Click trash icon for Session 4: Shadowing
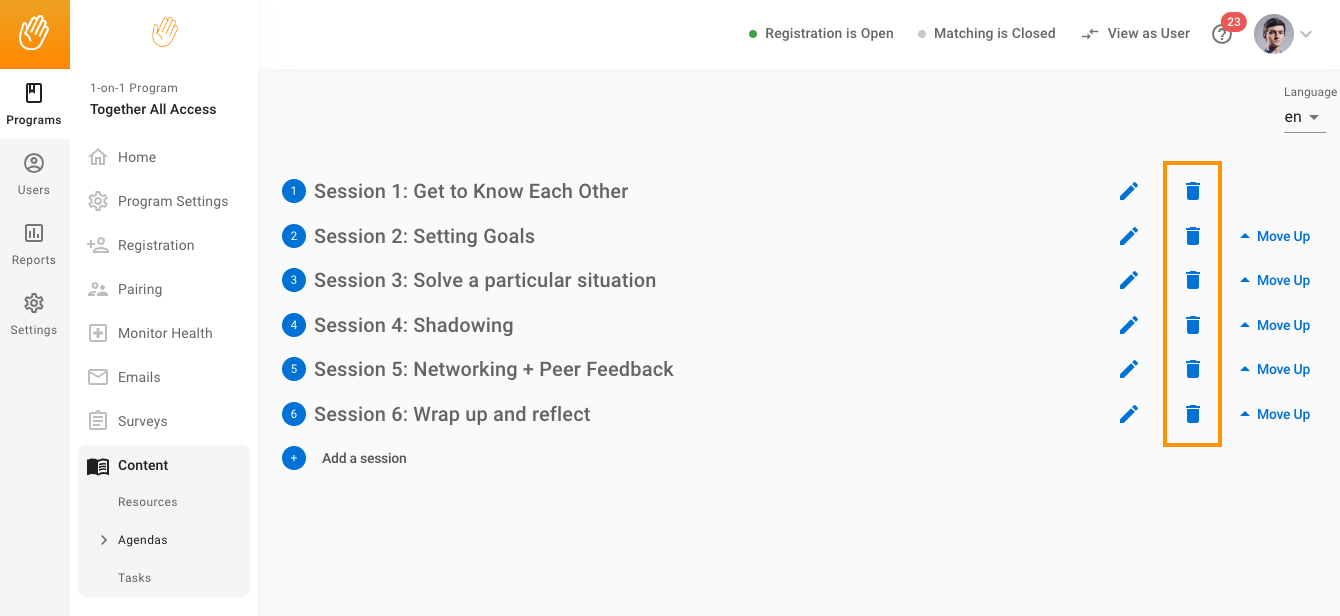 [x=1192, y=325]
